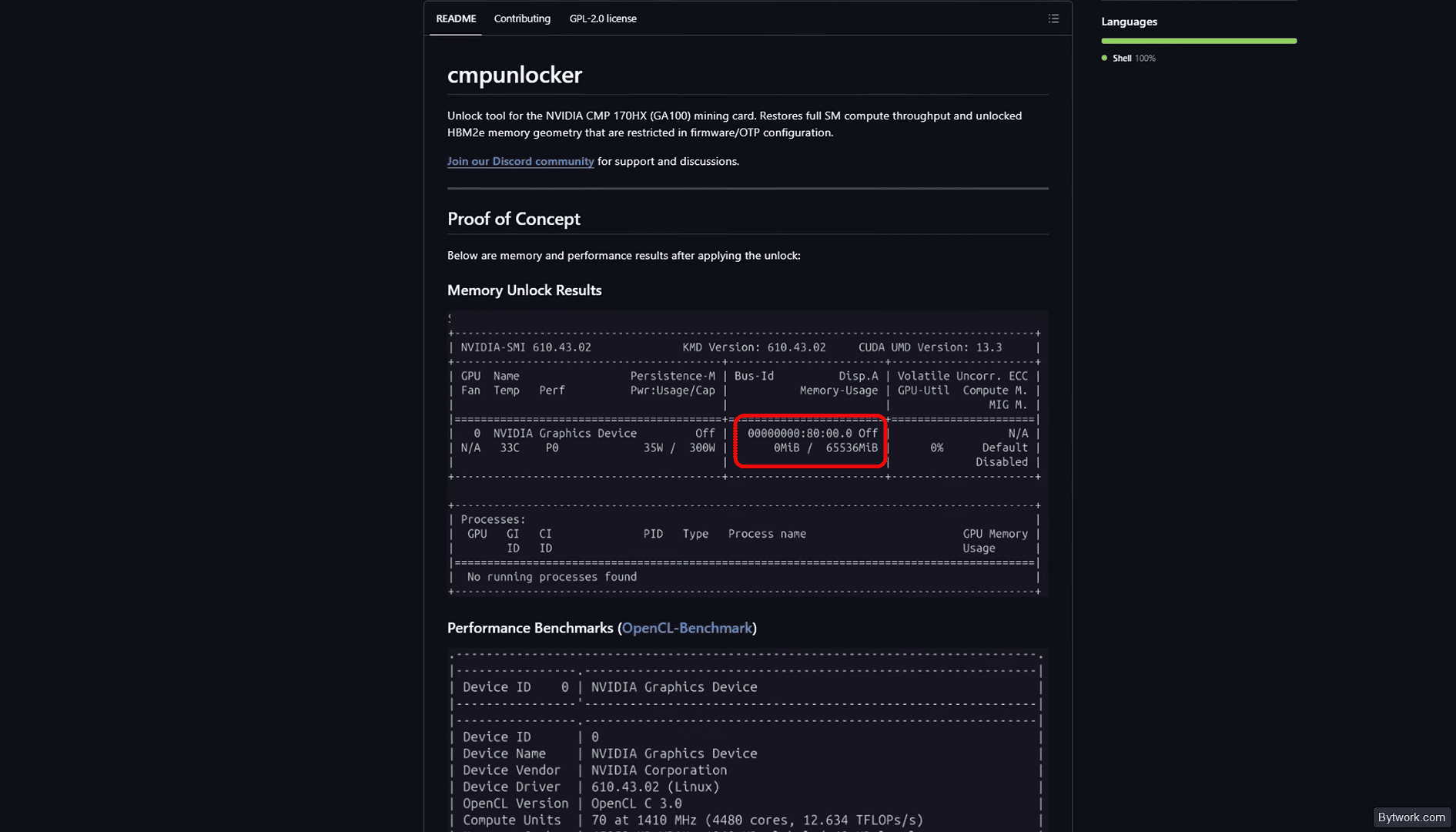
Task: Open the OpenCL-Benchmark link
Action: tap(686, 628)
